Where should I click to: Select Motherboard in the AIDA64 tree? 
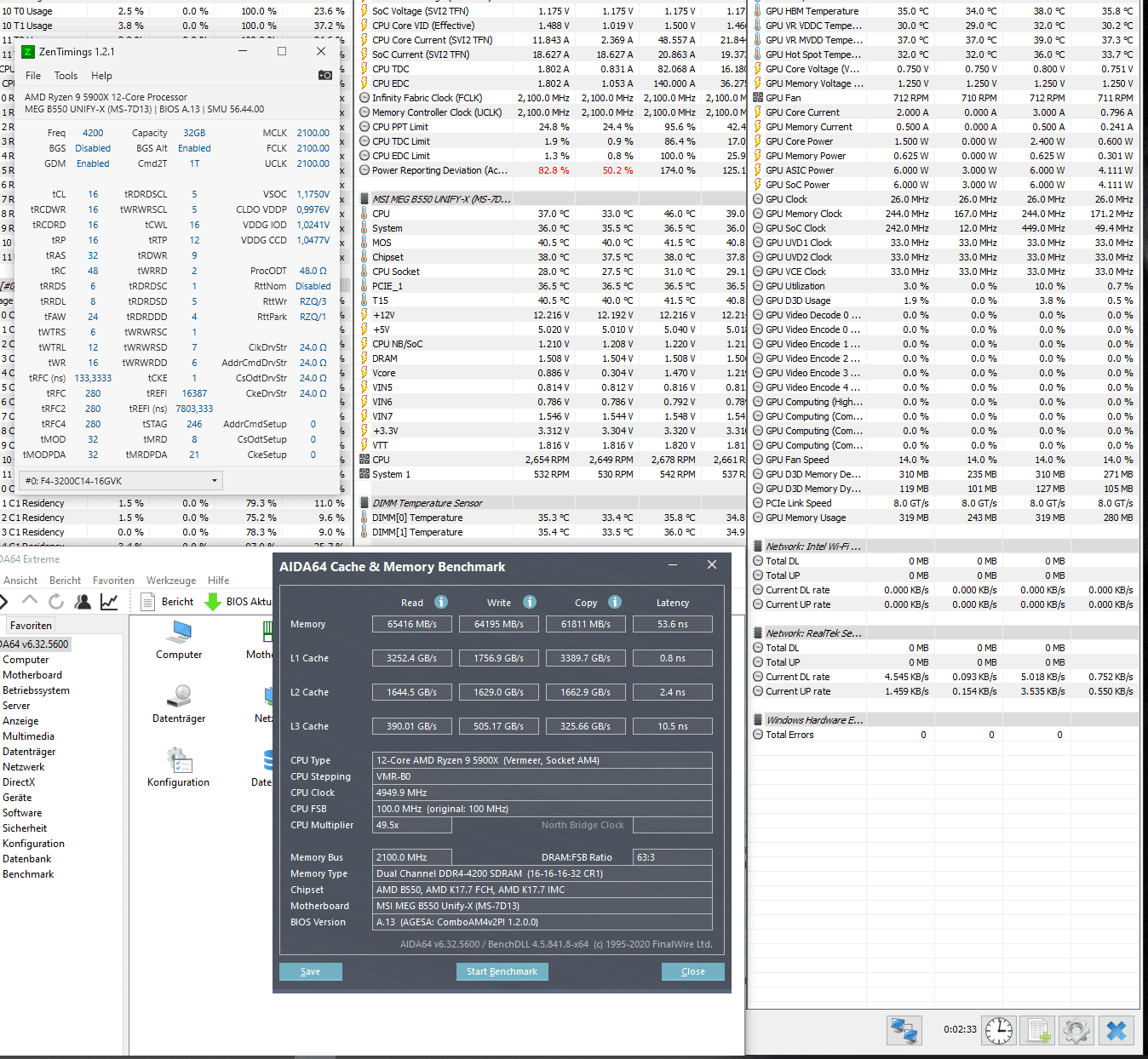click(32, 675)
